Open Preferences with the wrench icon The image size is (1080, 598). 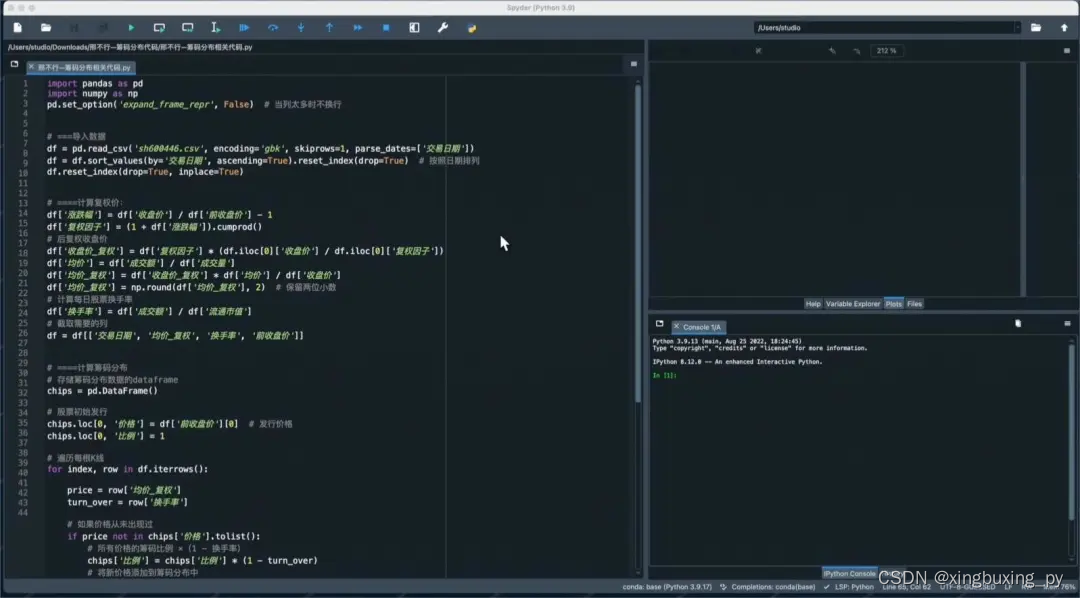coord(443,28)
